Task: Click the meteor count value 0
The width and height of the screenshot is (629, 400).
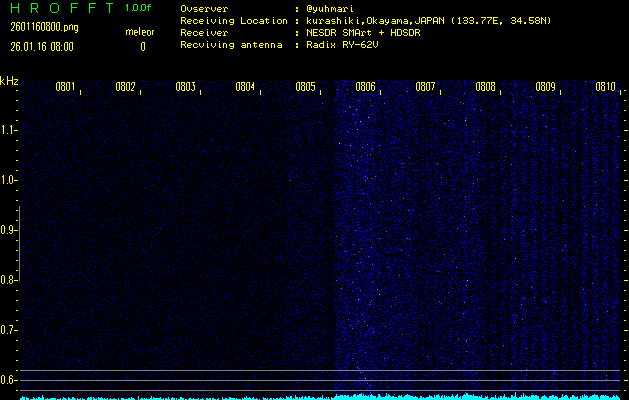Action: click(143, 47)
